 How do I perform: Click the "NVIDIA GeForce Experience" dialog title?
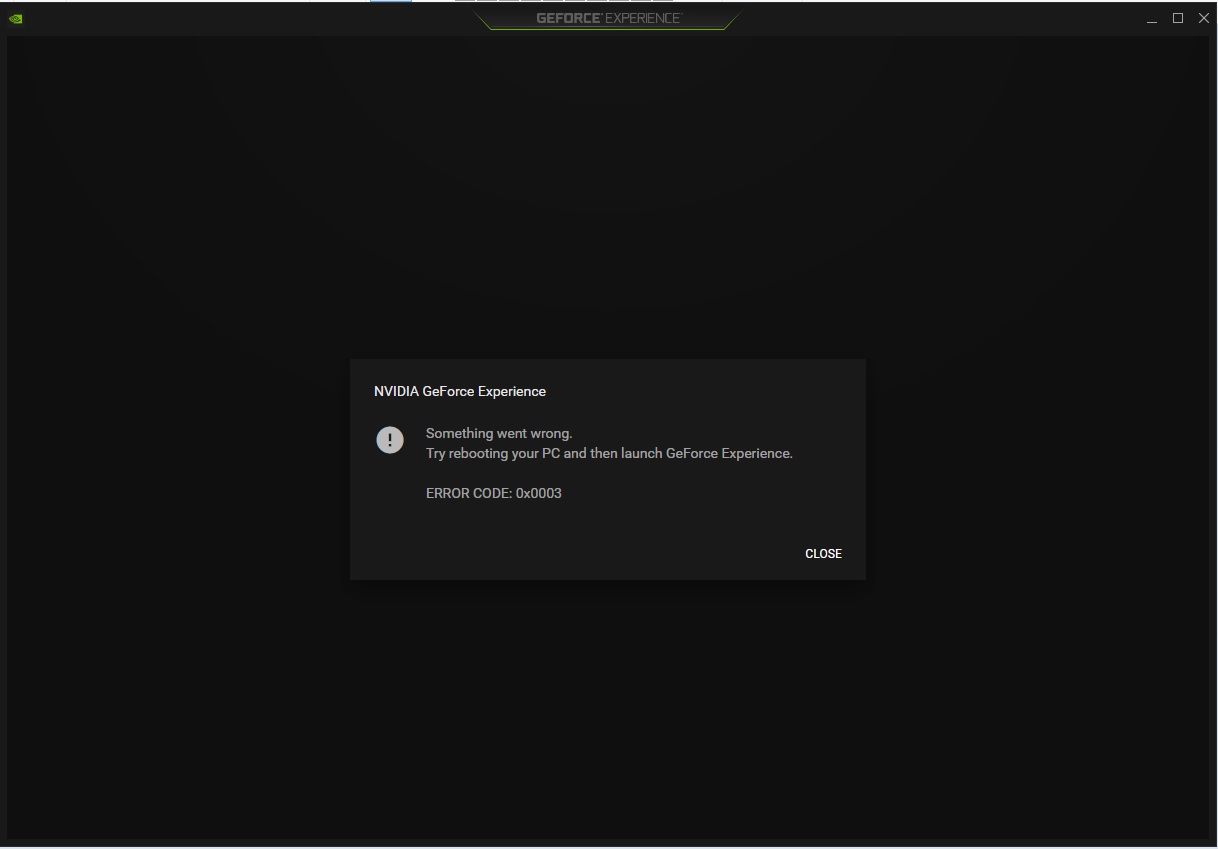[x=460, y=391]
